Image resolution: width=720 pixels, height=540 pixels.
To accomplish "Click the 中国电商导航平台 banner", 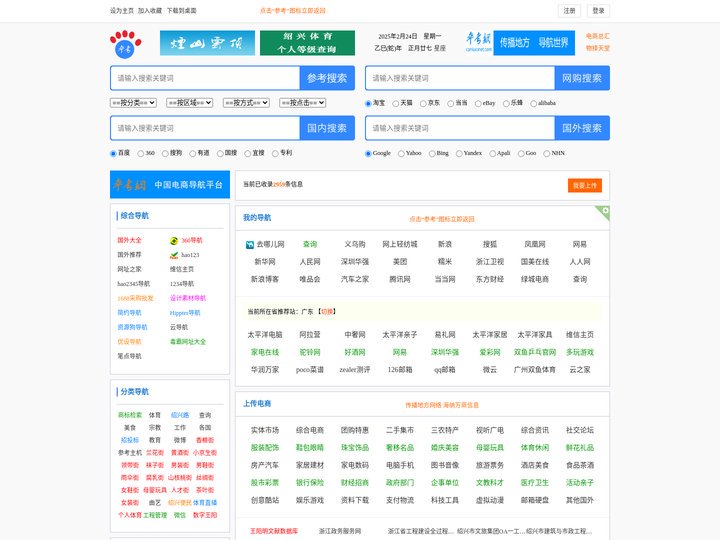I will pos(170,185).
